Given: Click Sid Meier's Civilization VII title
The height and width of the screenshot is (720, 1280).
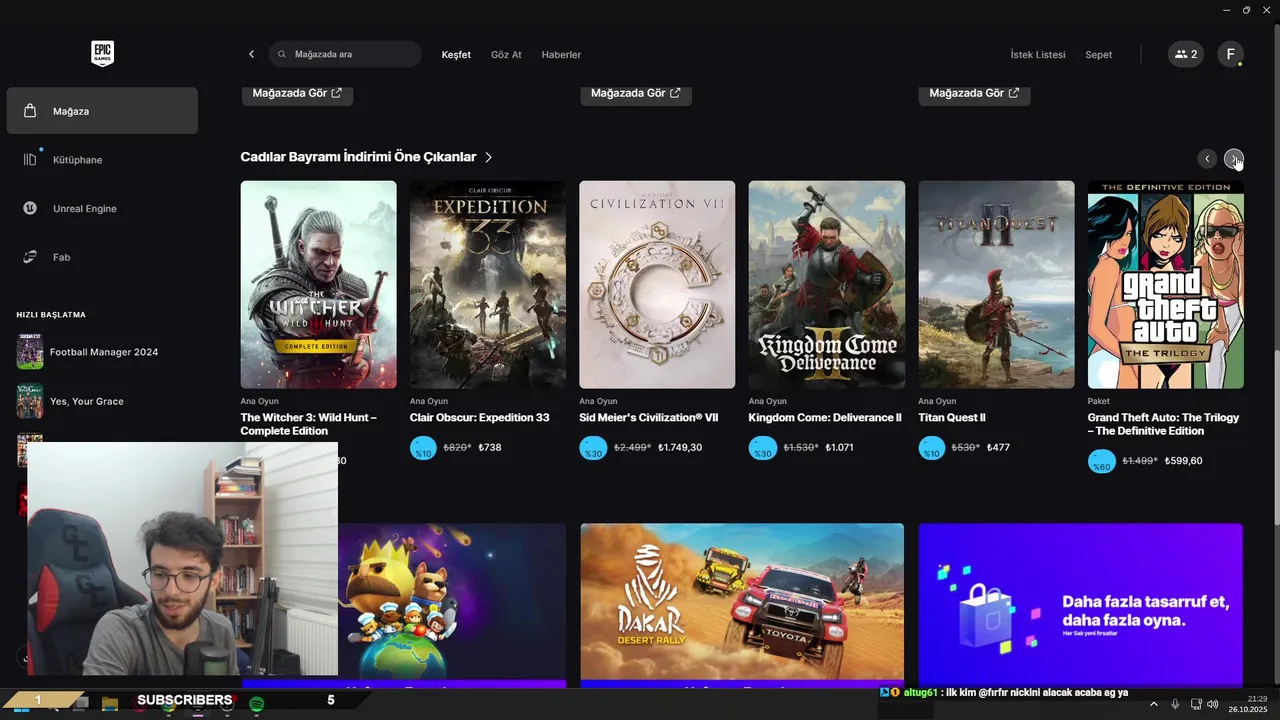Looking at the screenshot, I should (649, 418).
